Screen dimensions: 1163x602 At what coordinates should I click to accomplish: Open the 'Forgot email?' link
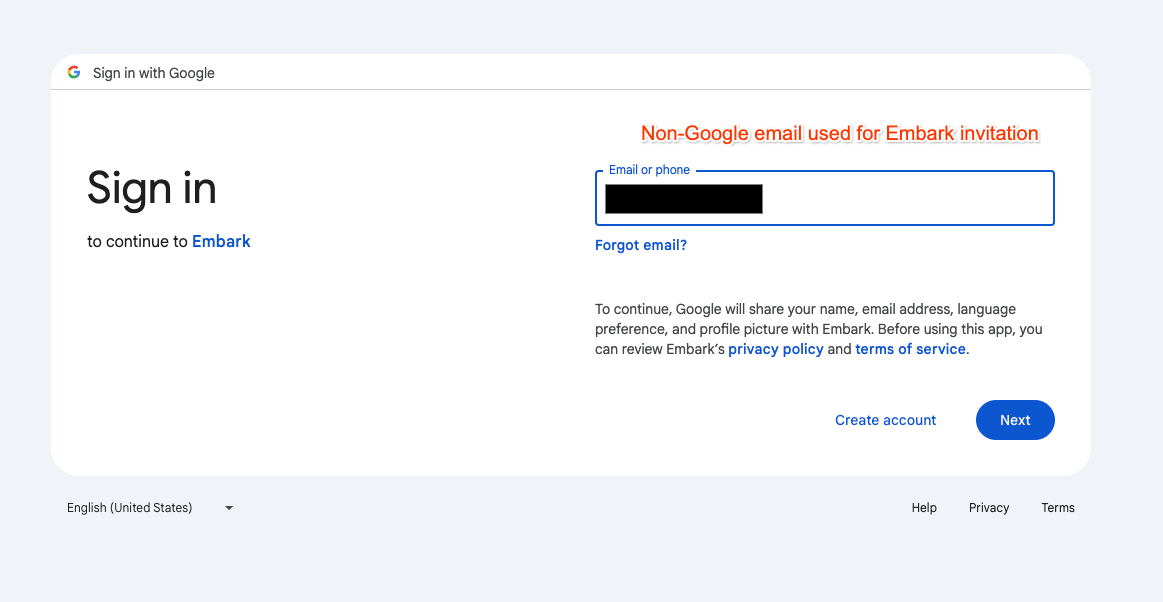coord(641,245)
